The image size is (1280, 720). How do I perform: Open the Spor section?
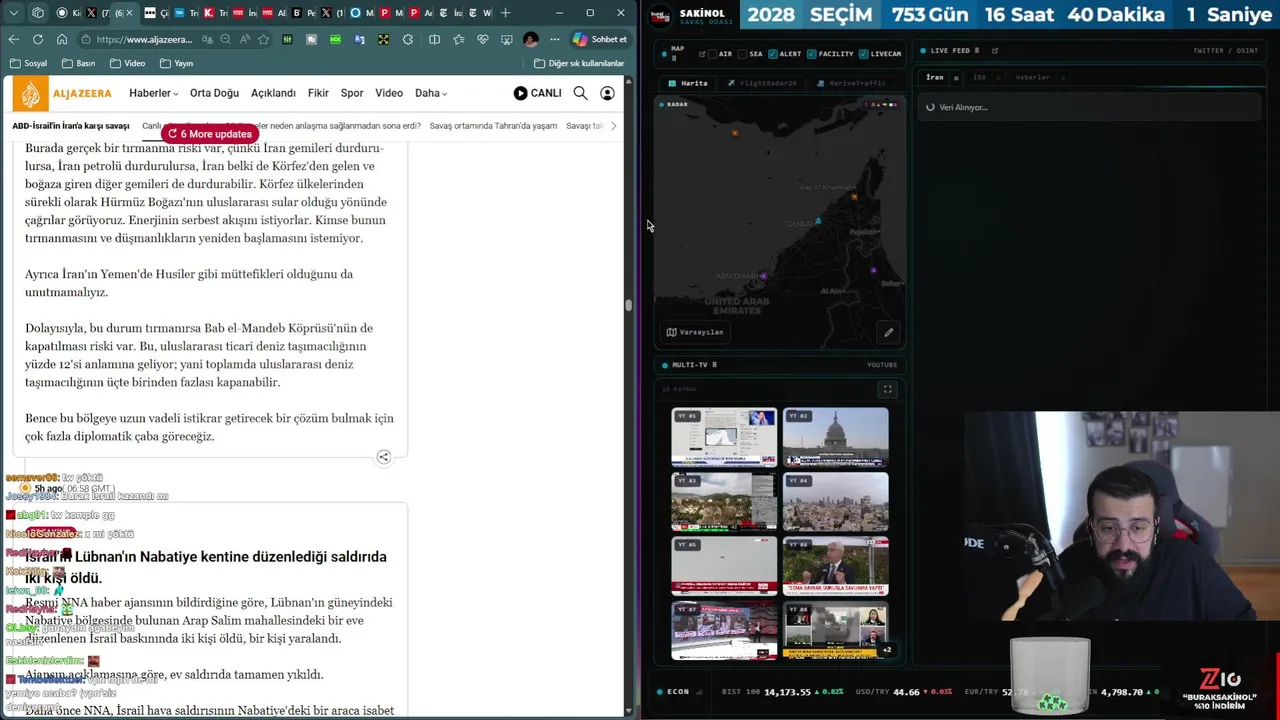pyautogui.click(x=352, y=93)
